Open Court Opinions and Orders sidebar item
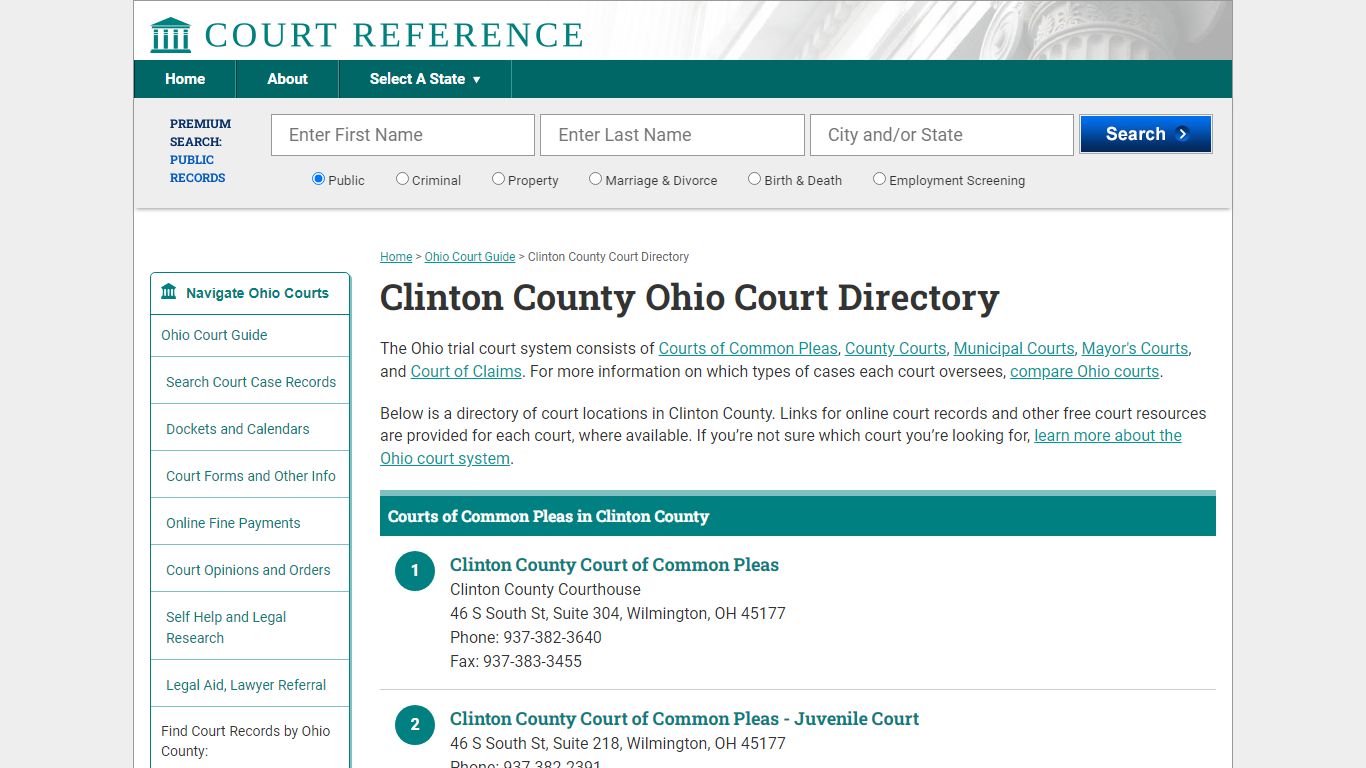The image size is (1366, 768). (248, 570)
